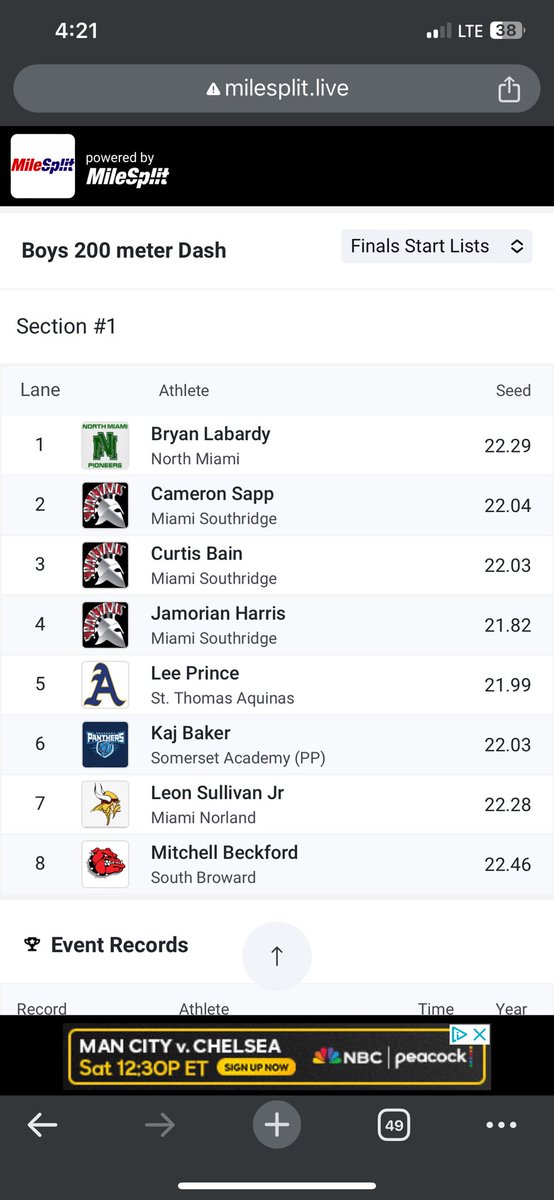
Task: Open the tab switcher showing 49 tabs
Action: 394,1125
